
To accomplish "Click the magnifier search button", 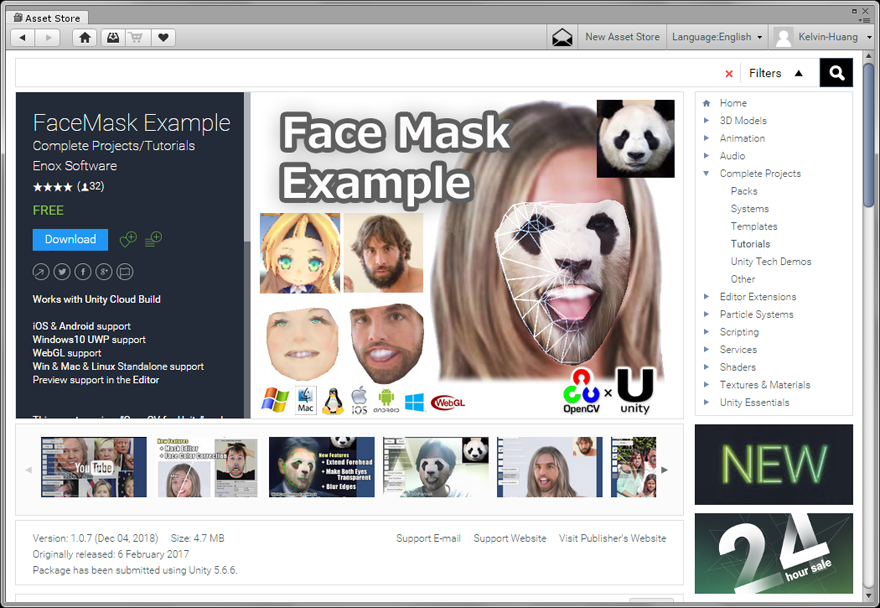I will 836,73.
